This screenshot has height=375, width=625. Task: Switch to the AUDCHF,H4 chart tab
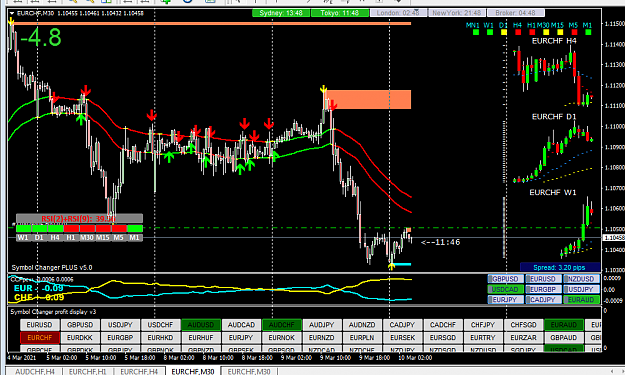pos(34,371)
